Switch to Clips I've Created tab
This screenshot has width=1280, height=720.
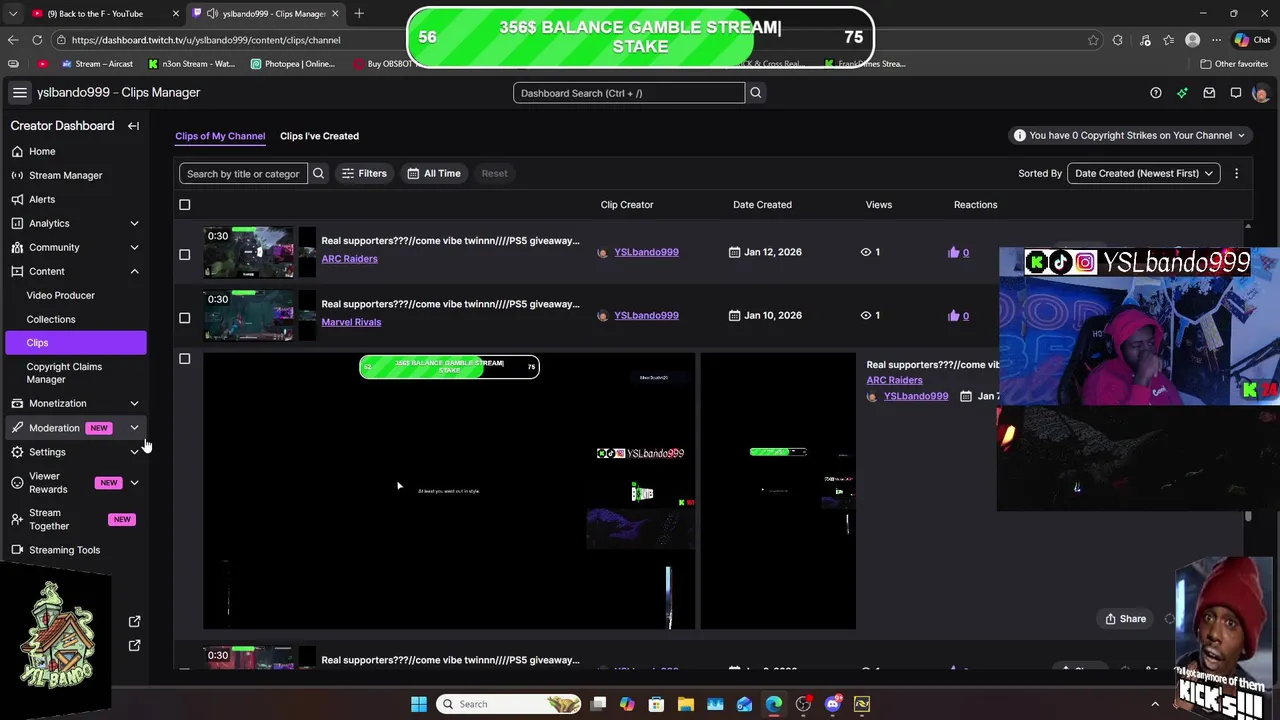[x=319, y=136]
